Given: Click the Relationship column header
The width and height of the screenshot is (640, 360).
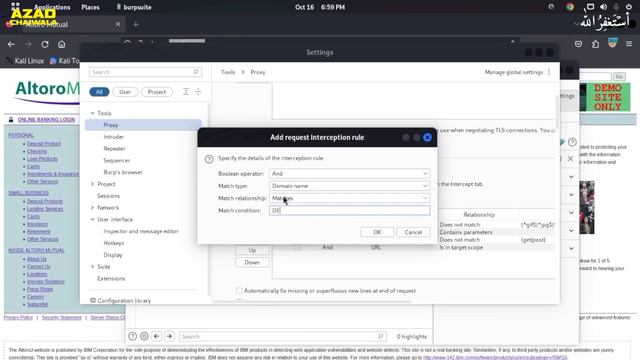Looking at the screenshot, I should (478, 214).
